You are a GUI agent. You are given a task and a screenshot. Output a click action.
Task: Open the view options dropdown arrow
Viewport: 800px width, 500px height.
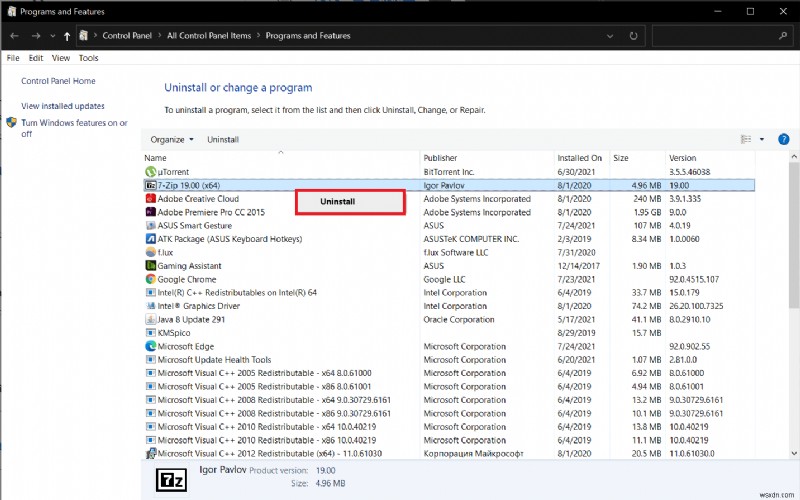pyautogui.click(x=762, y=139)
